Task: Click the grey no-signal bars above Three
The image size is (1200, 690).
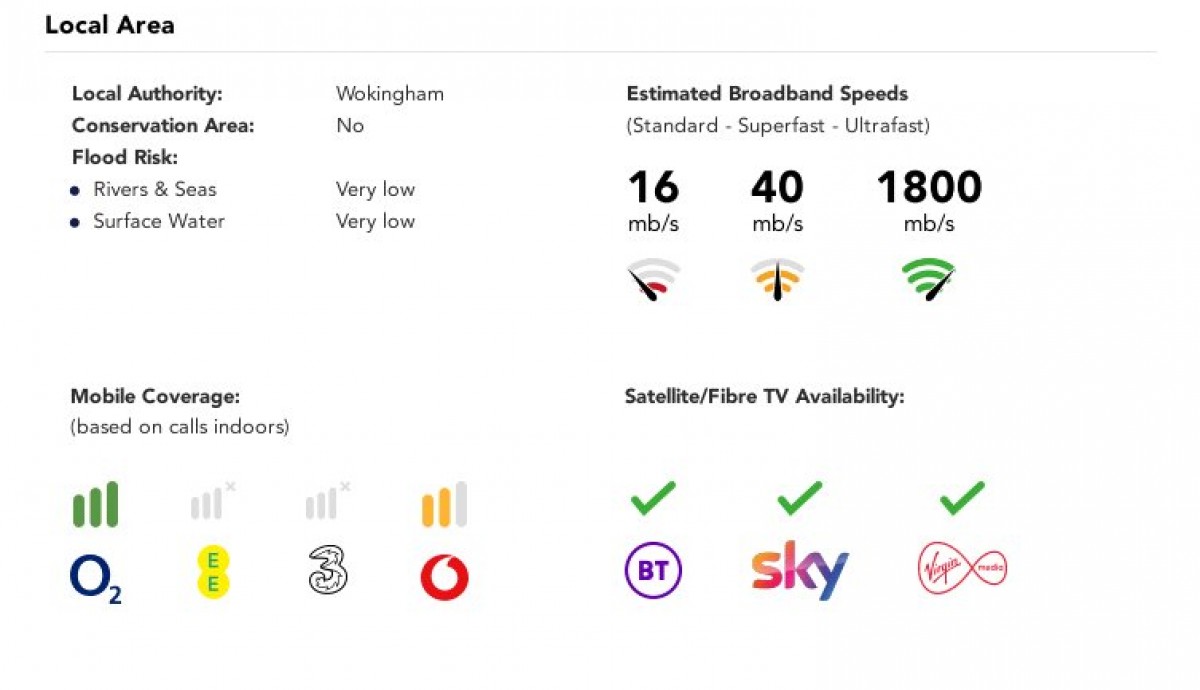Action: [327, 501]
